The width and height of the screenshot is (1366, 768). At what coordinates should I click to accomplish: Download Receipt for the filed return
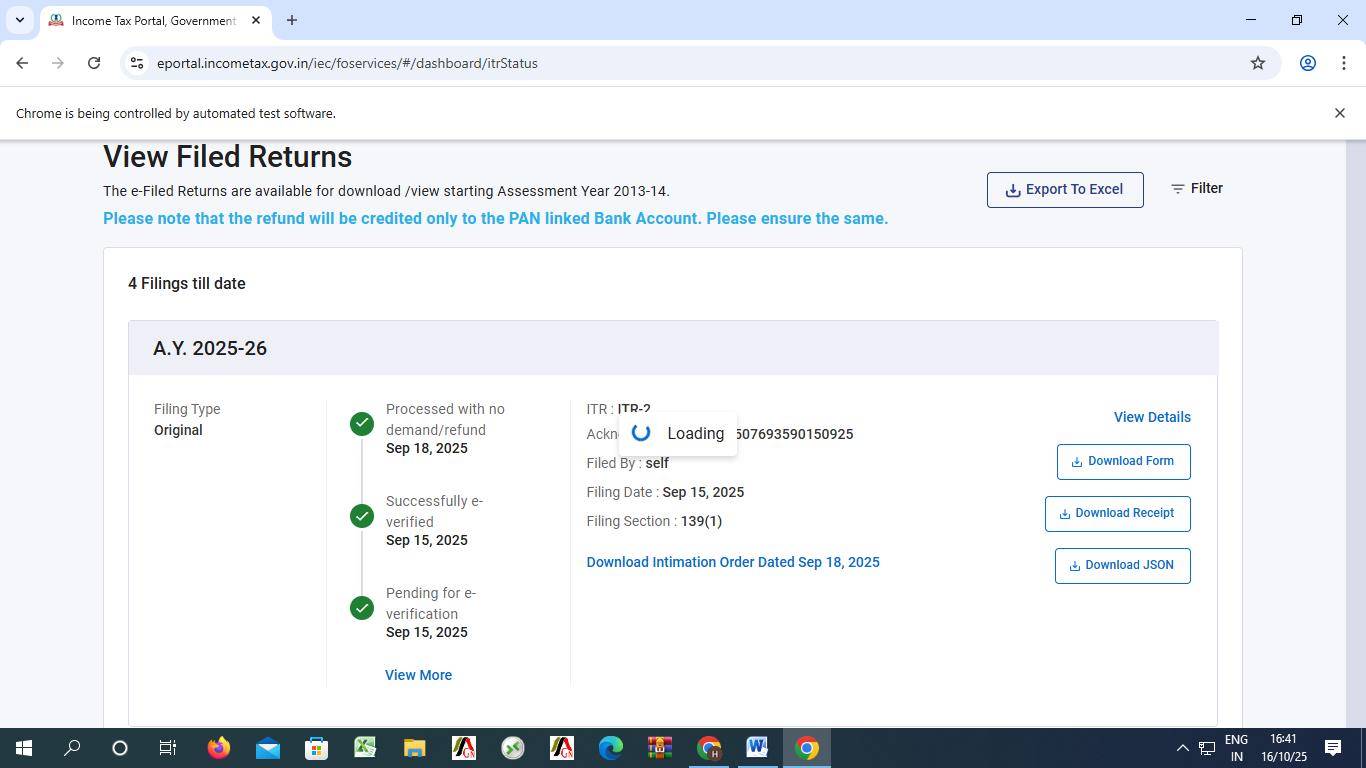coord(1116,513)
